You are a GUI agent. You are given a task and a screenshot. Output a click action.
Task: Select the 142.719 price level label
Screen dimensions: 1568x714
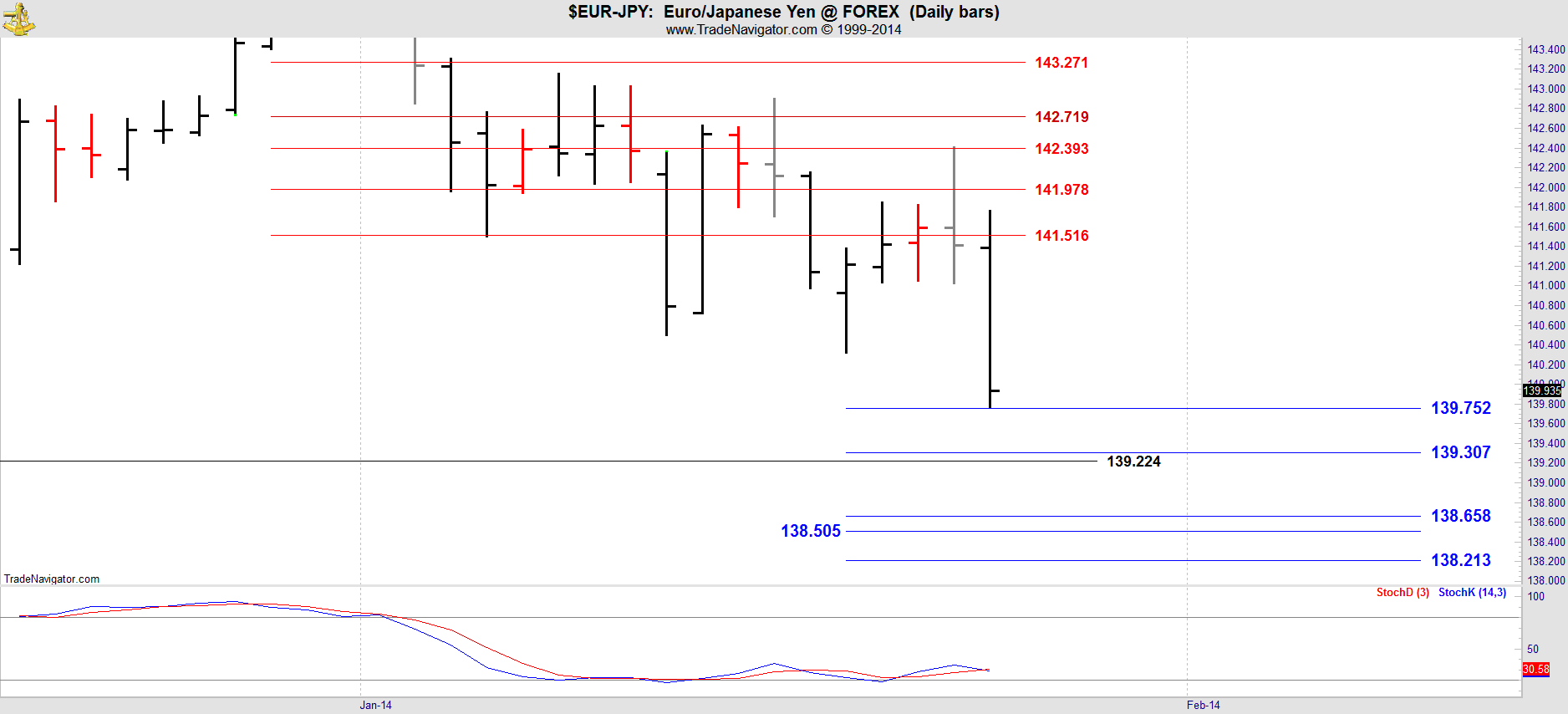pyautogui.click(x=1061, y=117)
